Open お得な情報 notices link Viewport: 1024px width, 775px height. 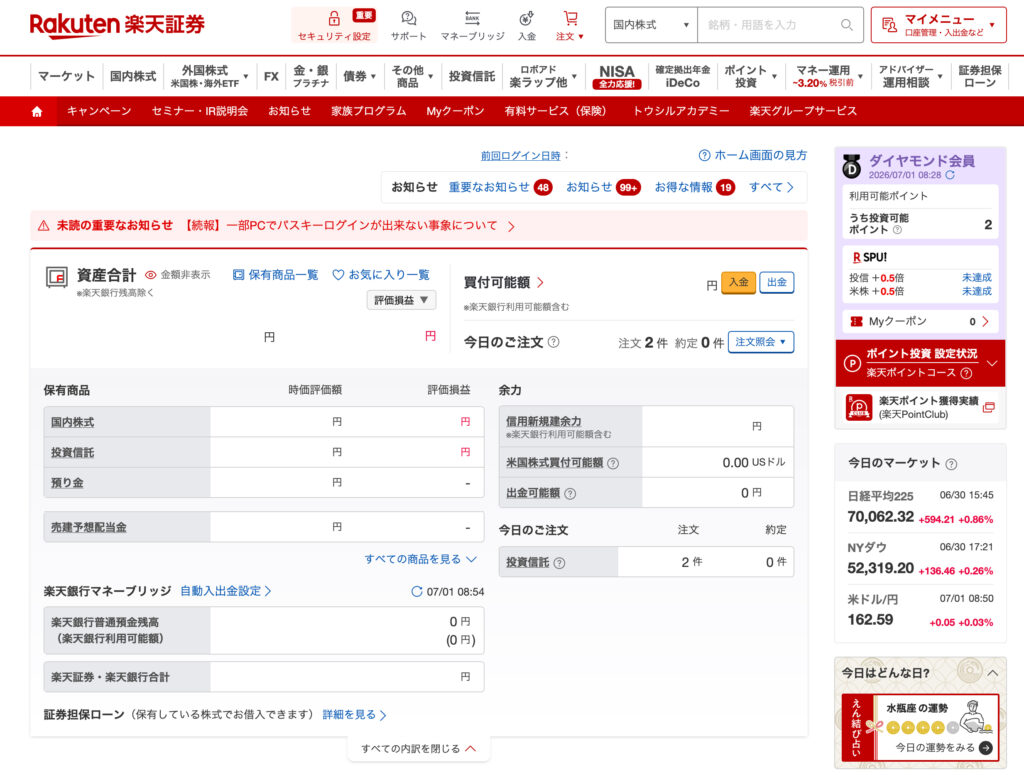[694, 187]
